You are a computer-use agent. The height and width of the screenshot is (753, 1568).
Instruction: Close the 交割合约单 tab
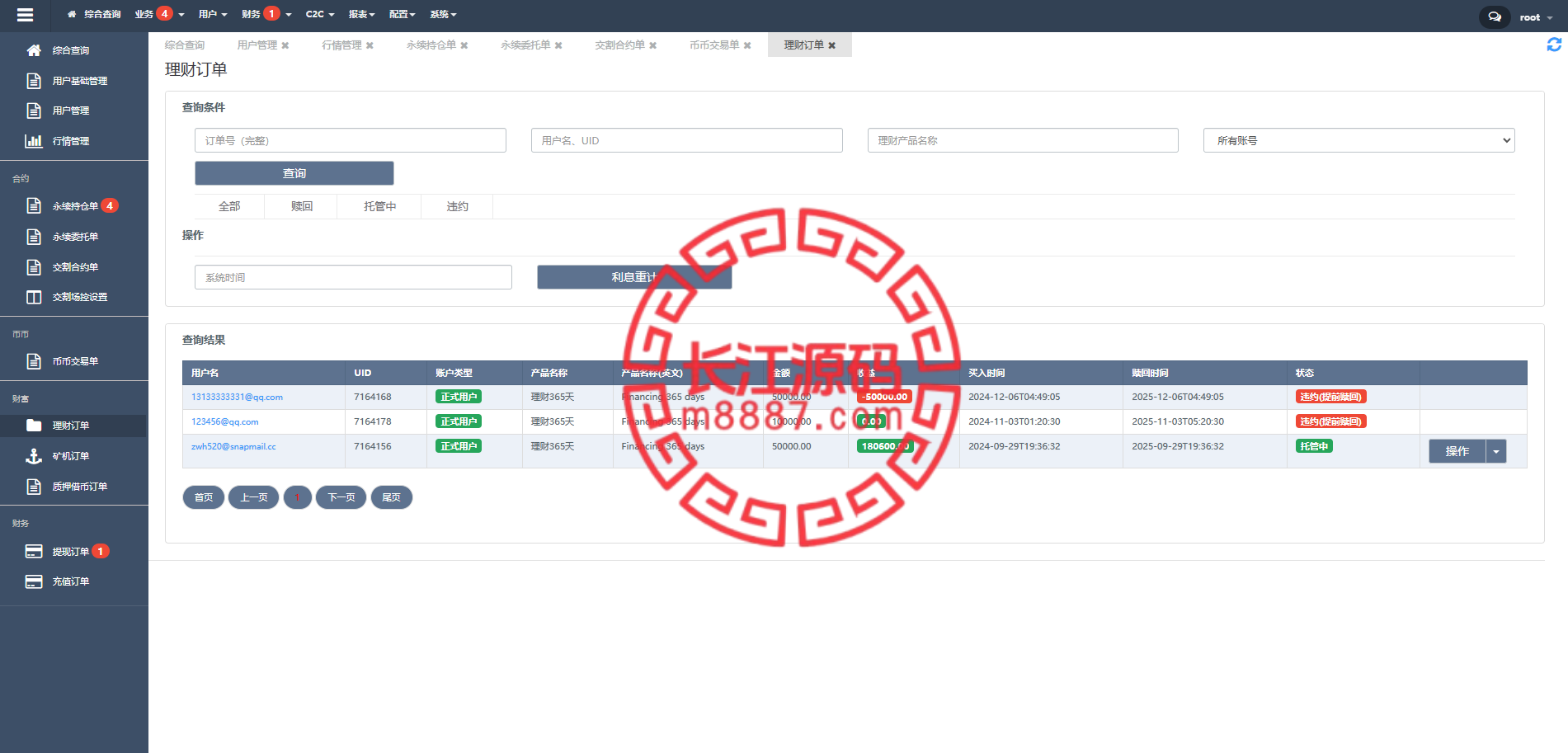tap(653, 45)
